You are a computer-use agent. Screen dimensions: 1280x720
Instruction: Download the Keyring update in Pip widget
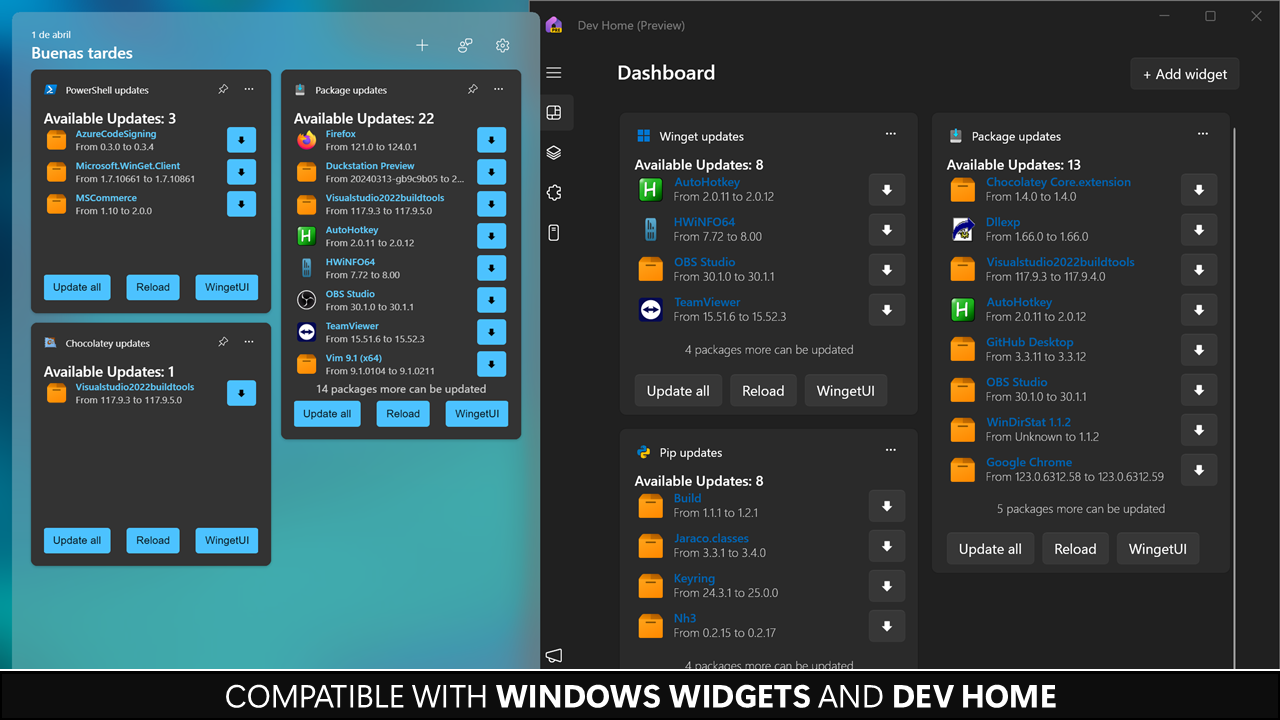886,586
